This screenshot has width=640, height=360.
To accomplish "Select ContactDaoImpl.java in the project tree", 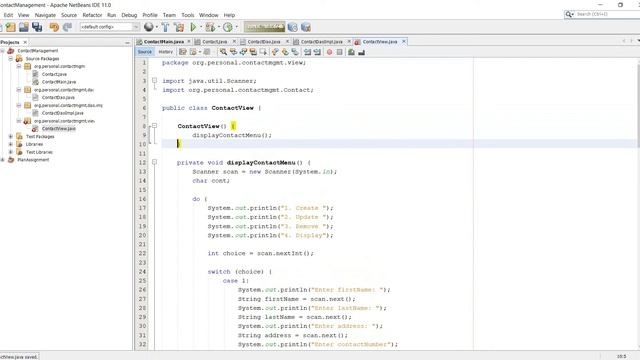I will [62, 113].
